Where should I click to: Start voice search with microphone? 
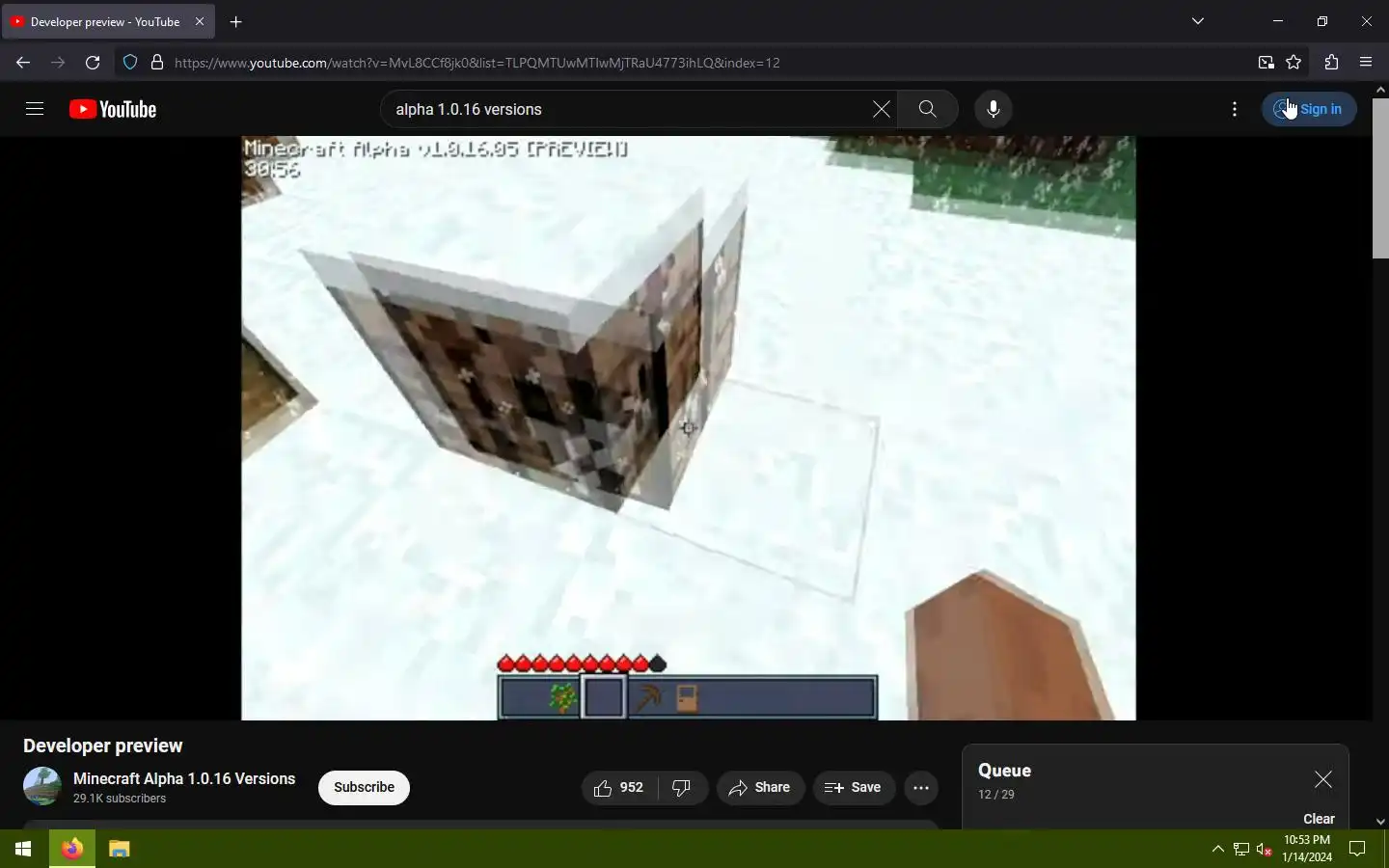tap(994, 109)
